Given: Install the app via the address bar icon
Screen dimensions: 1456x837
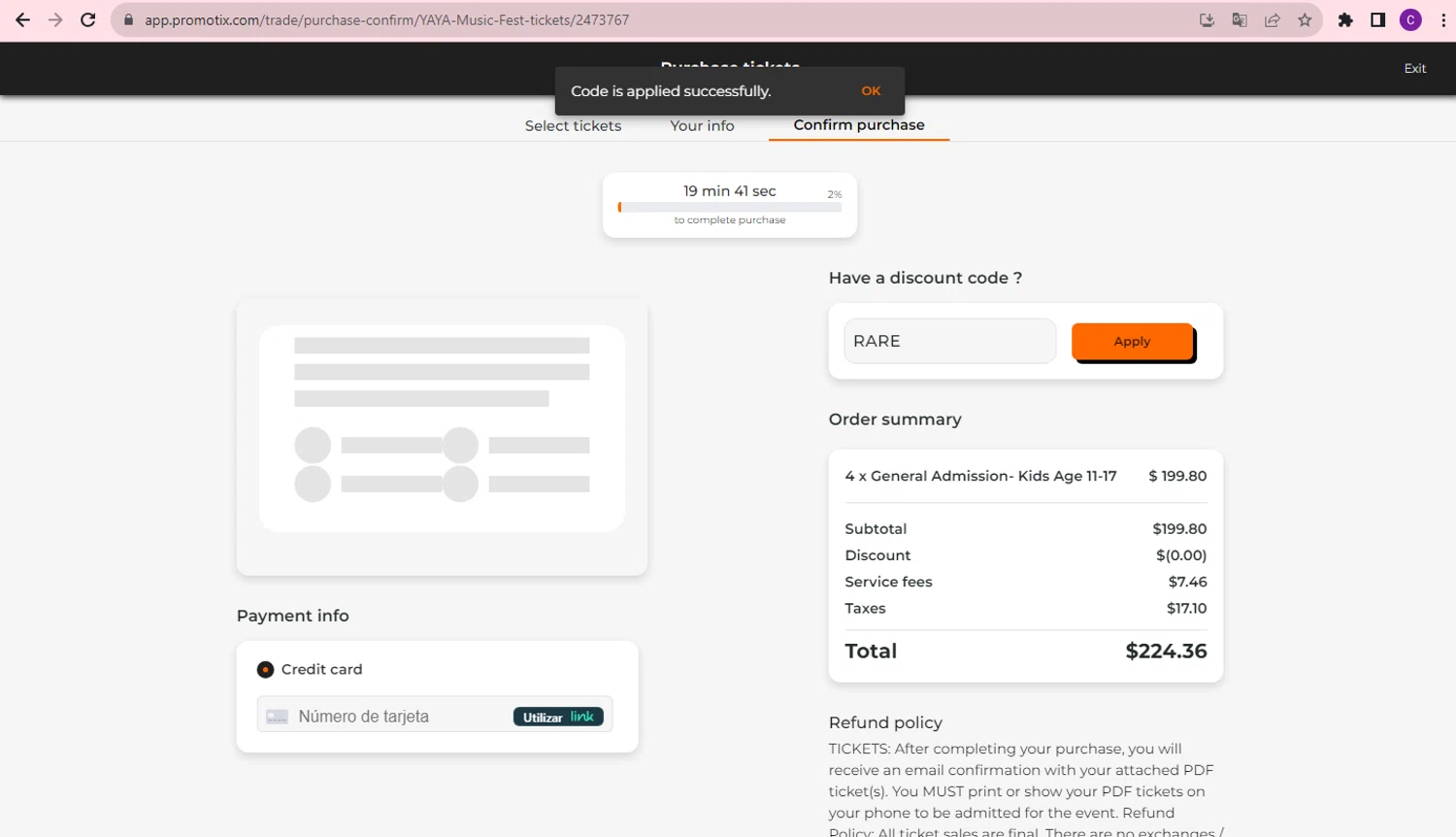Looking at the screenshot, I should coord(1207,19).
